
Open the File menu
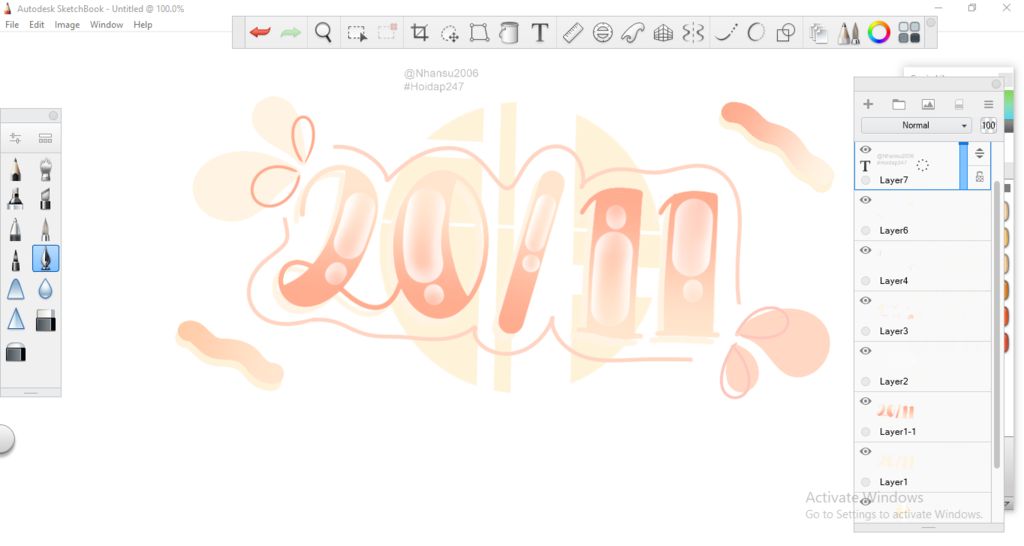click(12, 25)
